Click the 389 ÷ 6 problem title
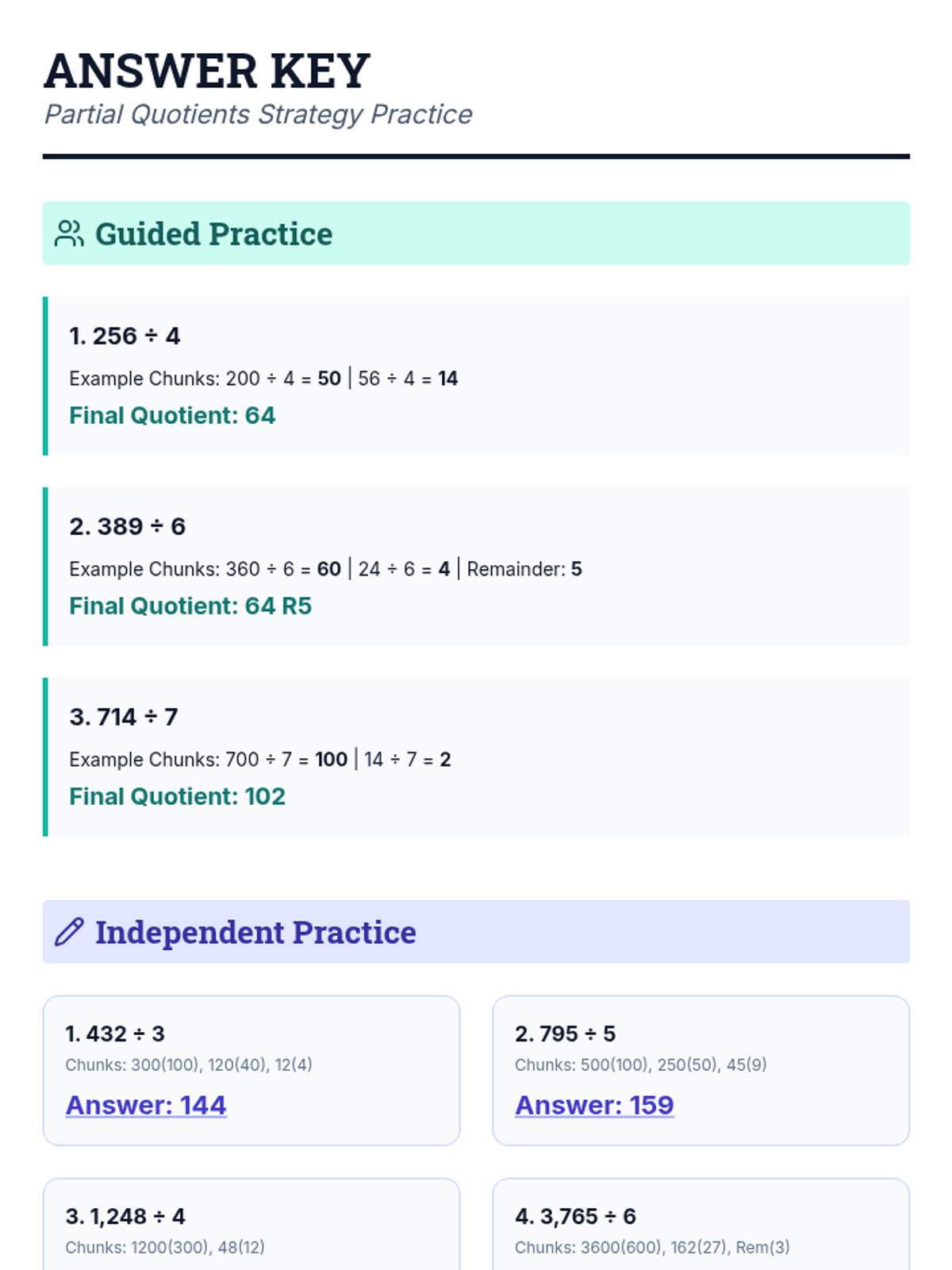 (127, 526)
